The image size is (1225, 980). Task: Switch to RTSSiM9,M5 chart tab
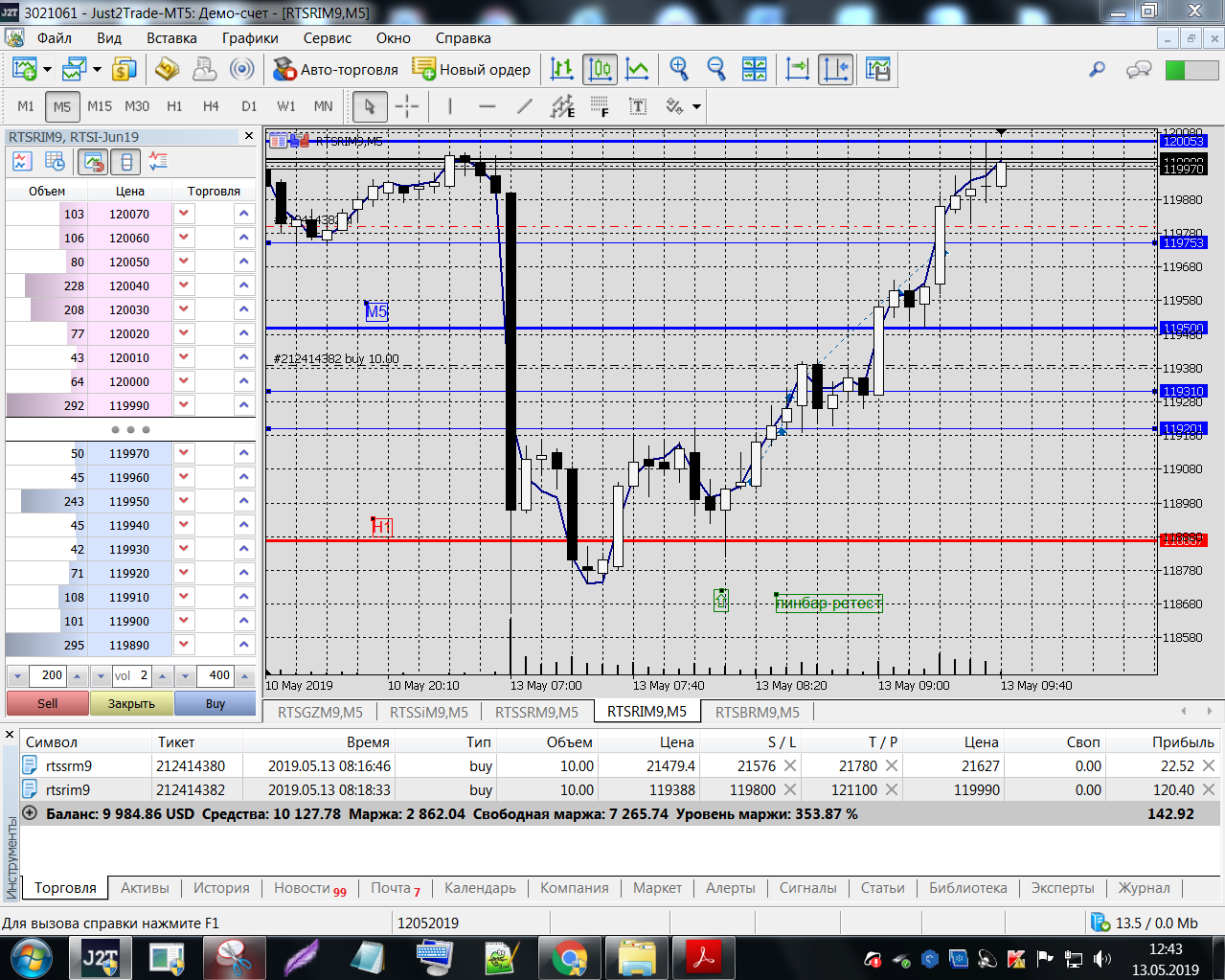429,712
